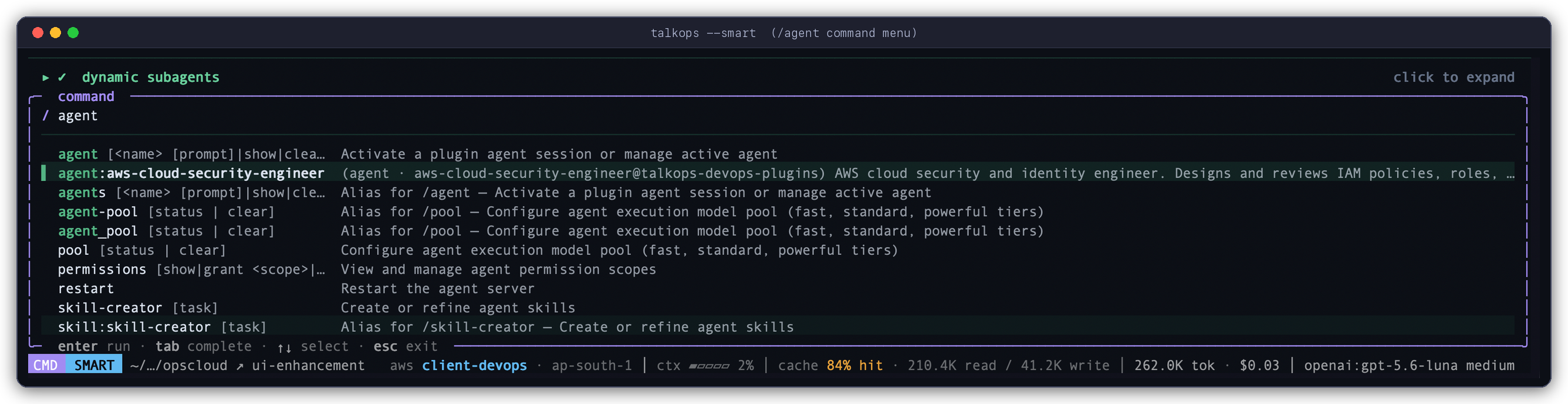
Task: Click the up-down arrows select hint
Action: (x=313, y=346)
